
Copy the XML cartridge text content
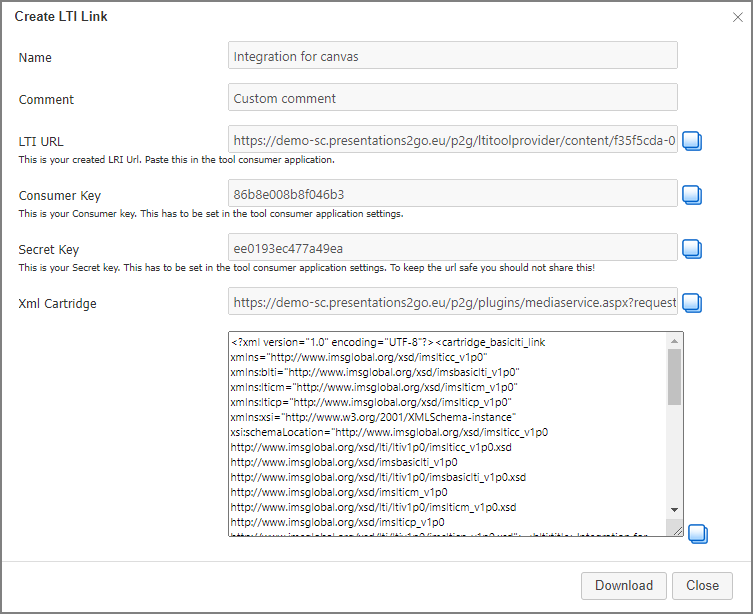click(x=698, y=534)
